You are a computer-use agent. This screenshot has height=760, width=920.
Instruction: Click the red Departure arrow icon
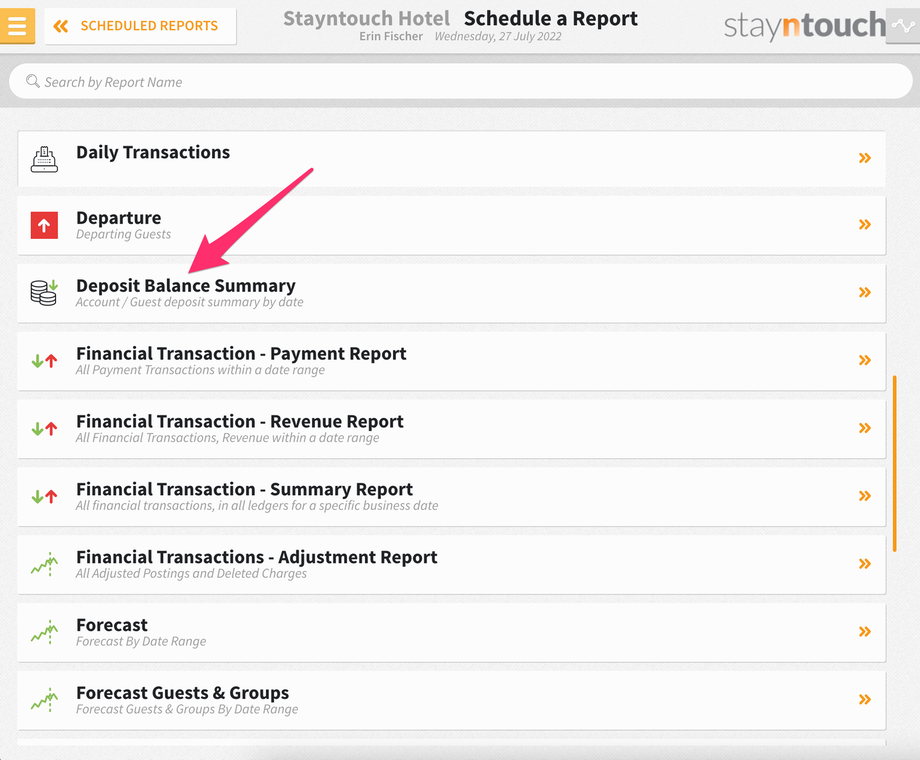(44, 225)
